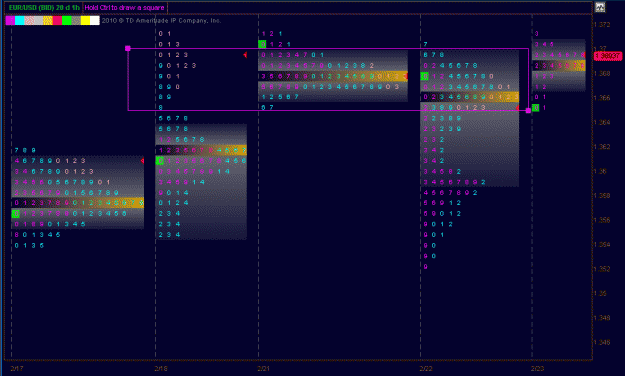Click the 1.346 price axis label
The image size is (625, 376).
click(x=602, y=342)
